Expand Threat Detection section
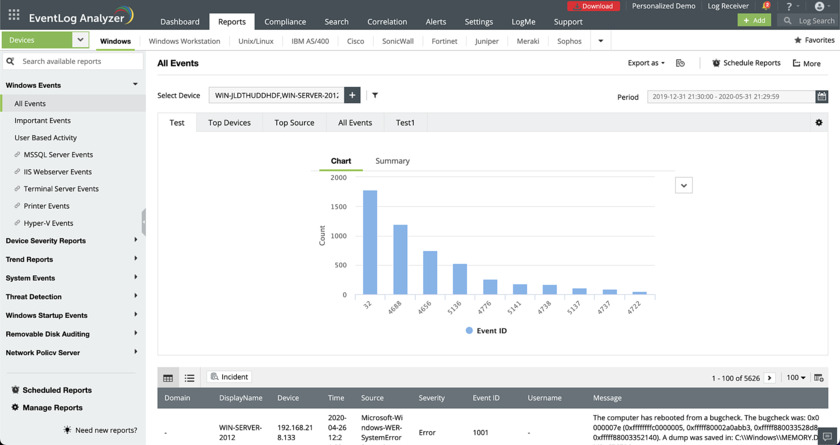The width and height of the screenshot is (840, 445). pyautogui.click(x=136, y=296)
